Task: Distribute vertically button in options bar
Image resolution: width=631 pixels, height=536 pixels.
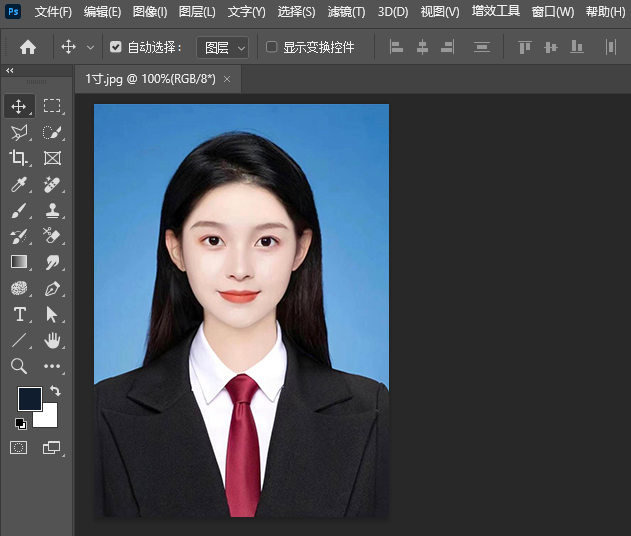Action: (482, 47)
